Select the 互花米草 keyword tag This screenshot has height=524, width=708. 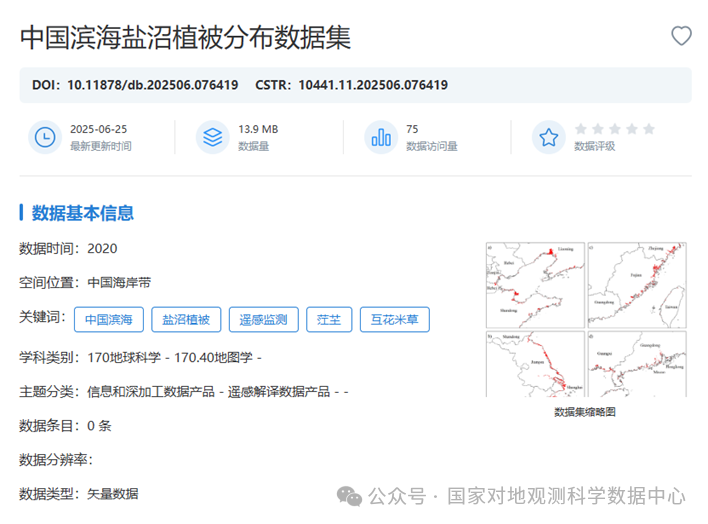coord(394,319)
